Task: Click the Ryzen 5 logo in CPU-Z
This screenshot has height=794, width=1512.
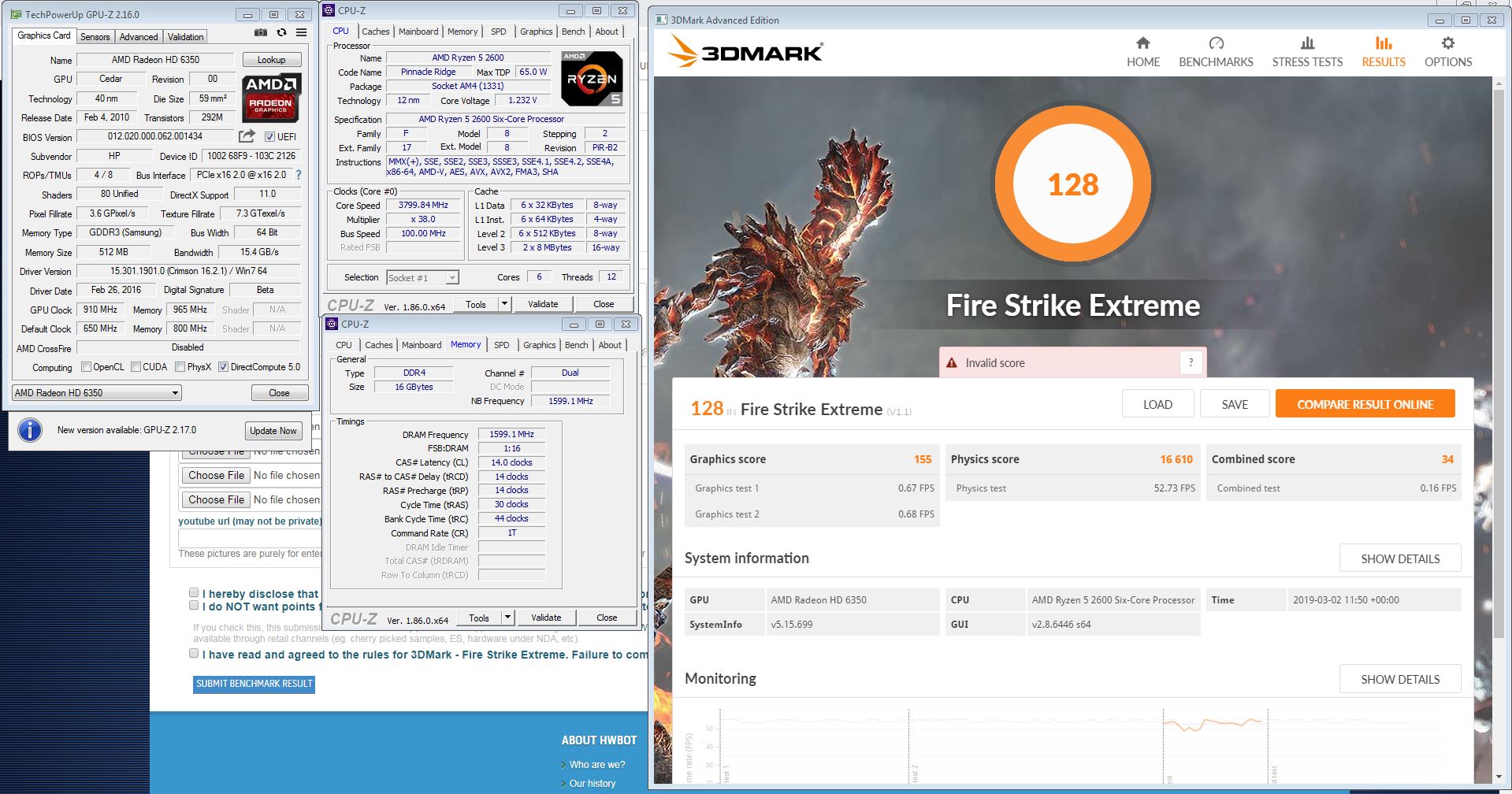Action: [x=592, y=78]
